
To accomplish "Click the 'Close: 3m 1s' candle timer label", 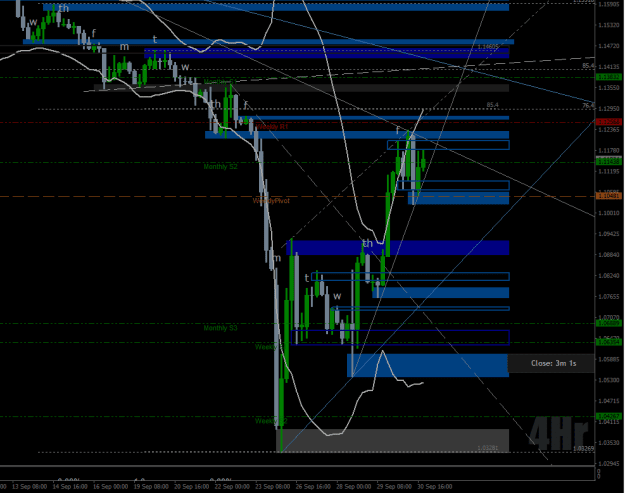I will (553, 363).
